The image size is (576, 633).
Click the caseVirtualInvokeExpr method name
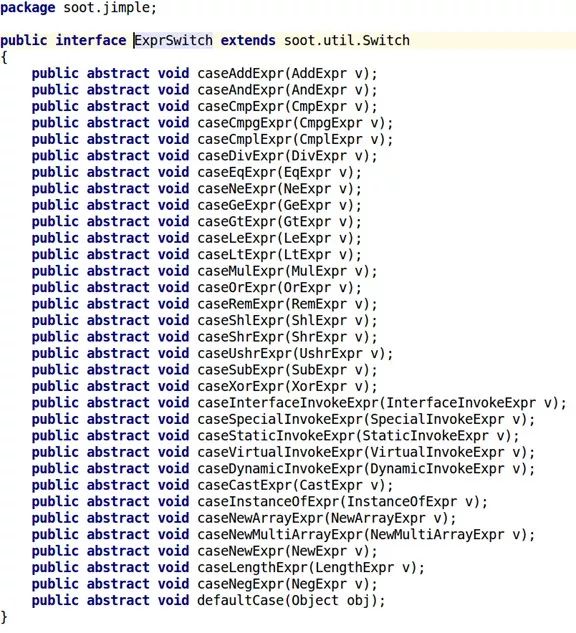(x=280, y=452)
